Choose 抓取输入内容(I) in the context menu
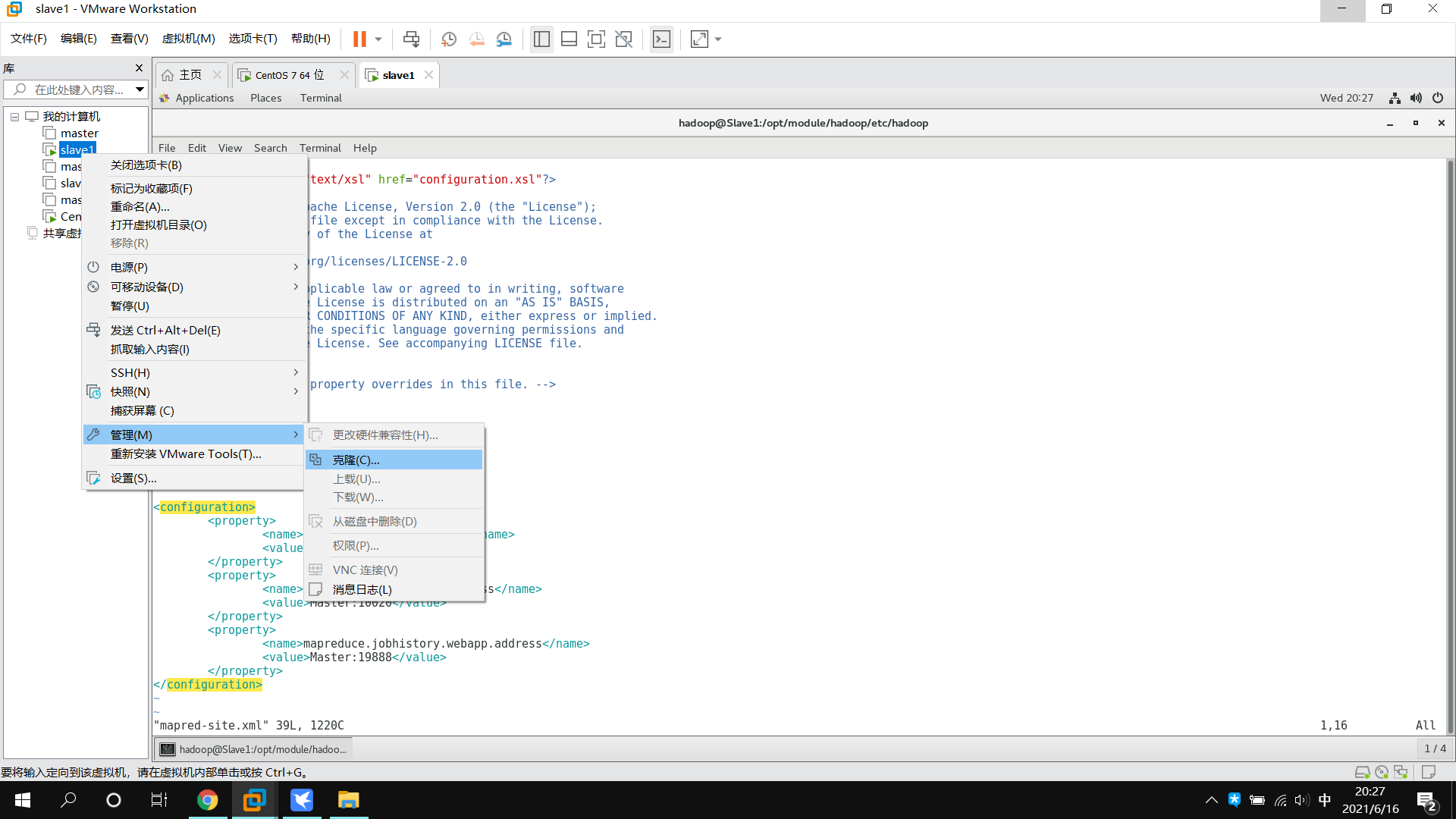This screenshot has width=1456, height=819. click(194, 350)
